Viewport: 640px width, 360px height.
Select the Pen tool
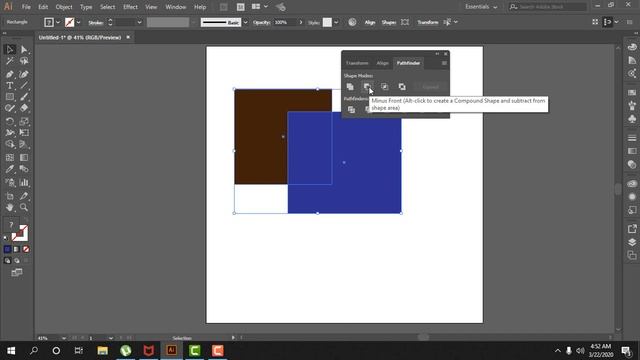coord(10,74)
